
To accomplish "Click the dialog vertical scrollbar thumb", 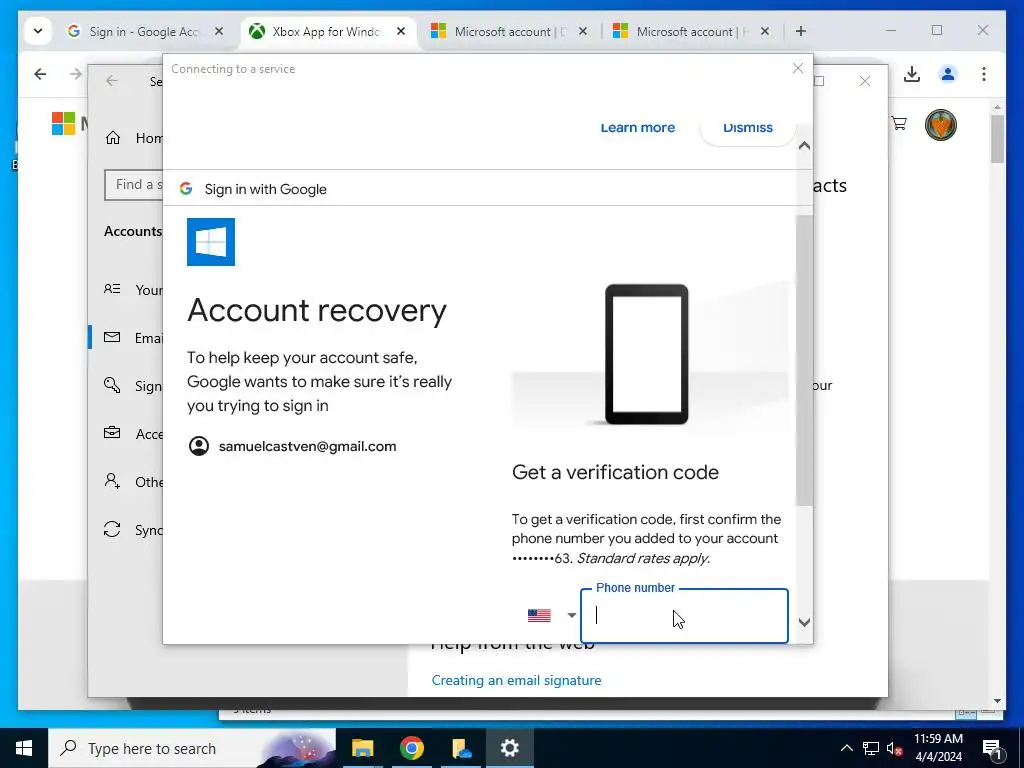I will pos(804,359).
